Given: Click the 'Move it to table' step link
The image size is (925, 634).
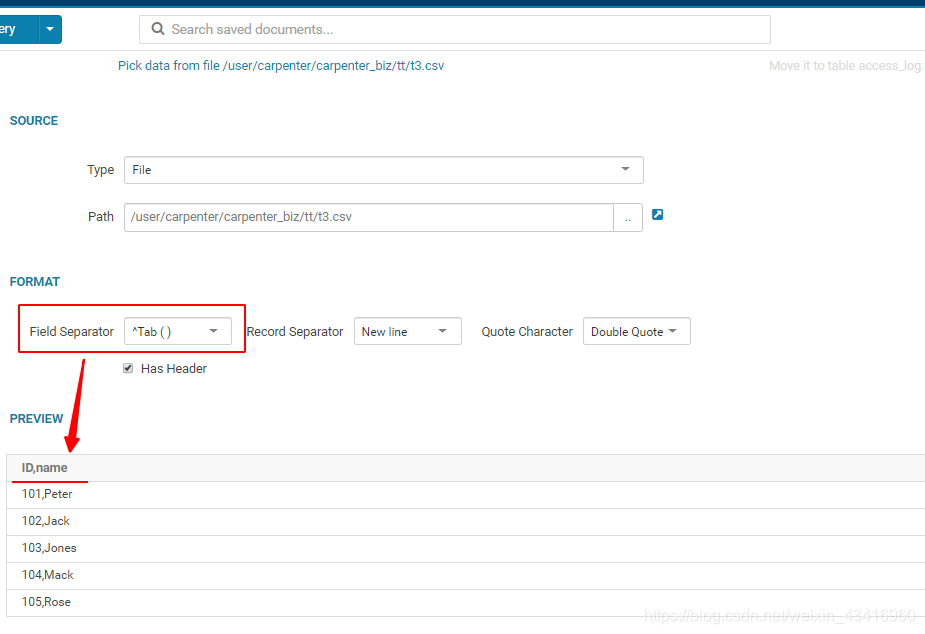Looking at the screenshot, I should coord(847,65).
